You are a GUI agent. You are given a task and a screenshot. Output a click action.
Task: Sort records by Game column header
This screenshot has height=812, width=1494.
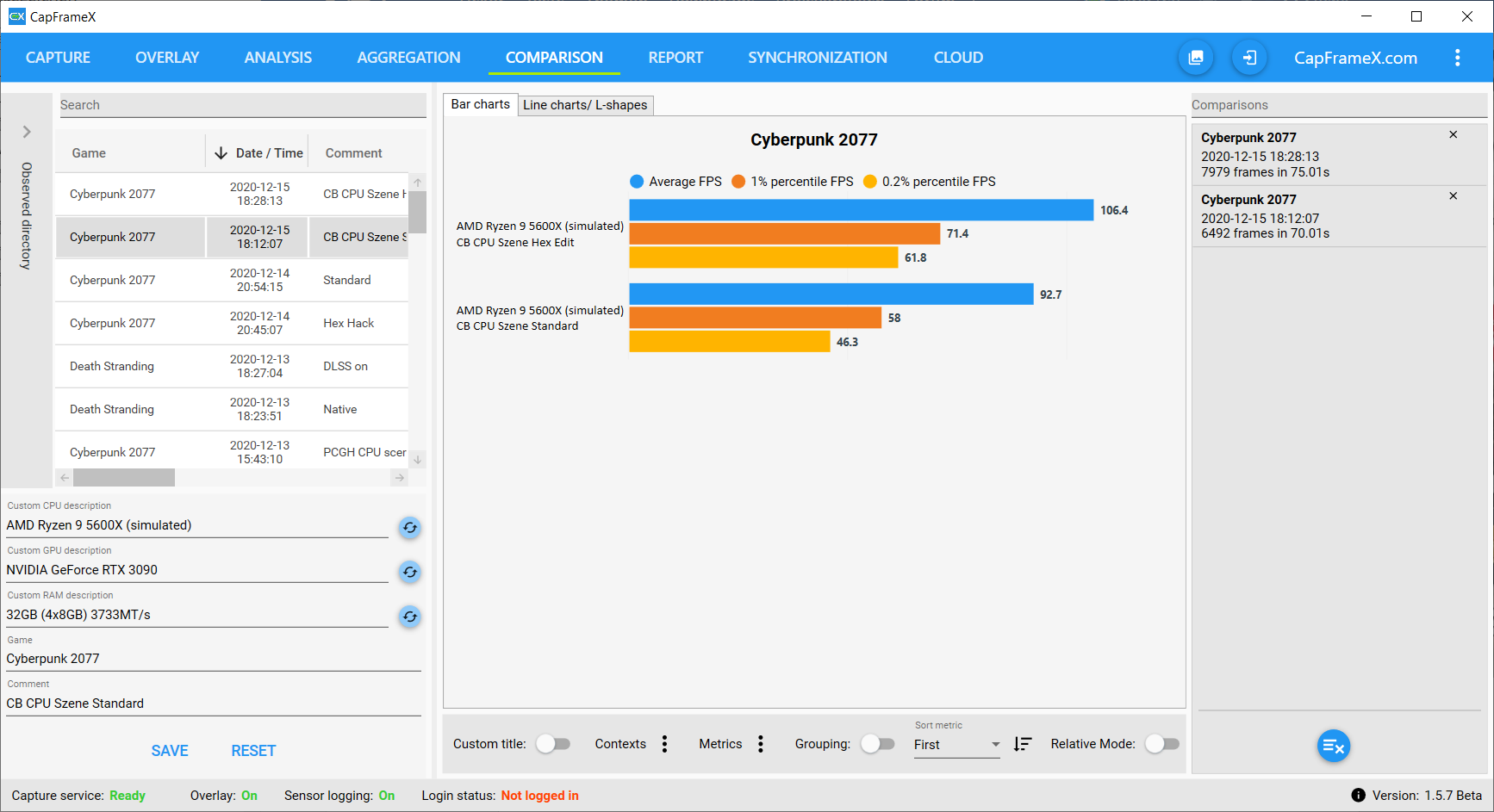tap(89, 153)
